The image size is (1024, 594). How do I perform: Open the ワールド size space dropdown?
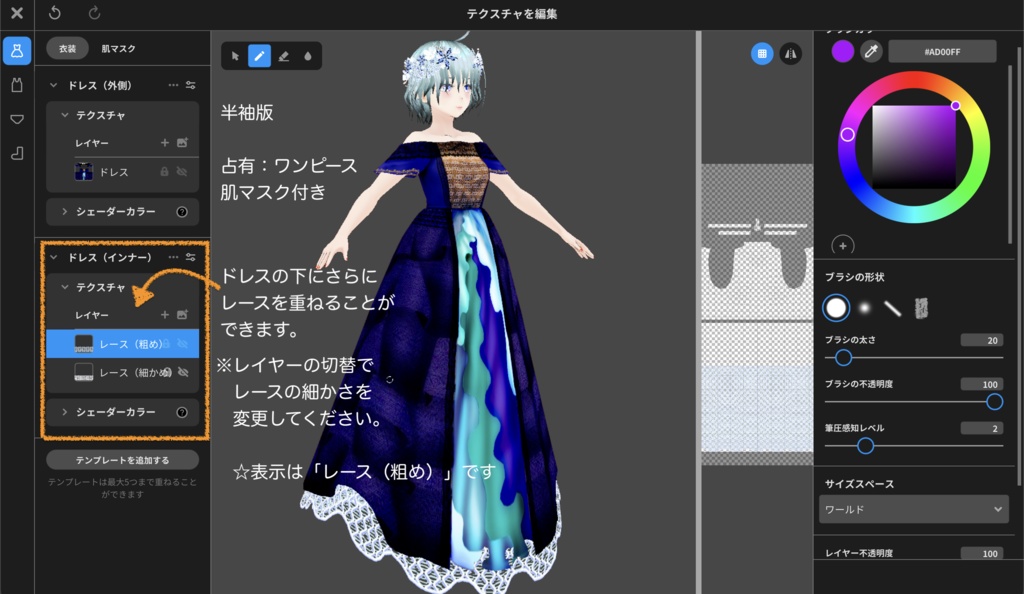coord(913,509)
